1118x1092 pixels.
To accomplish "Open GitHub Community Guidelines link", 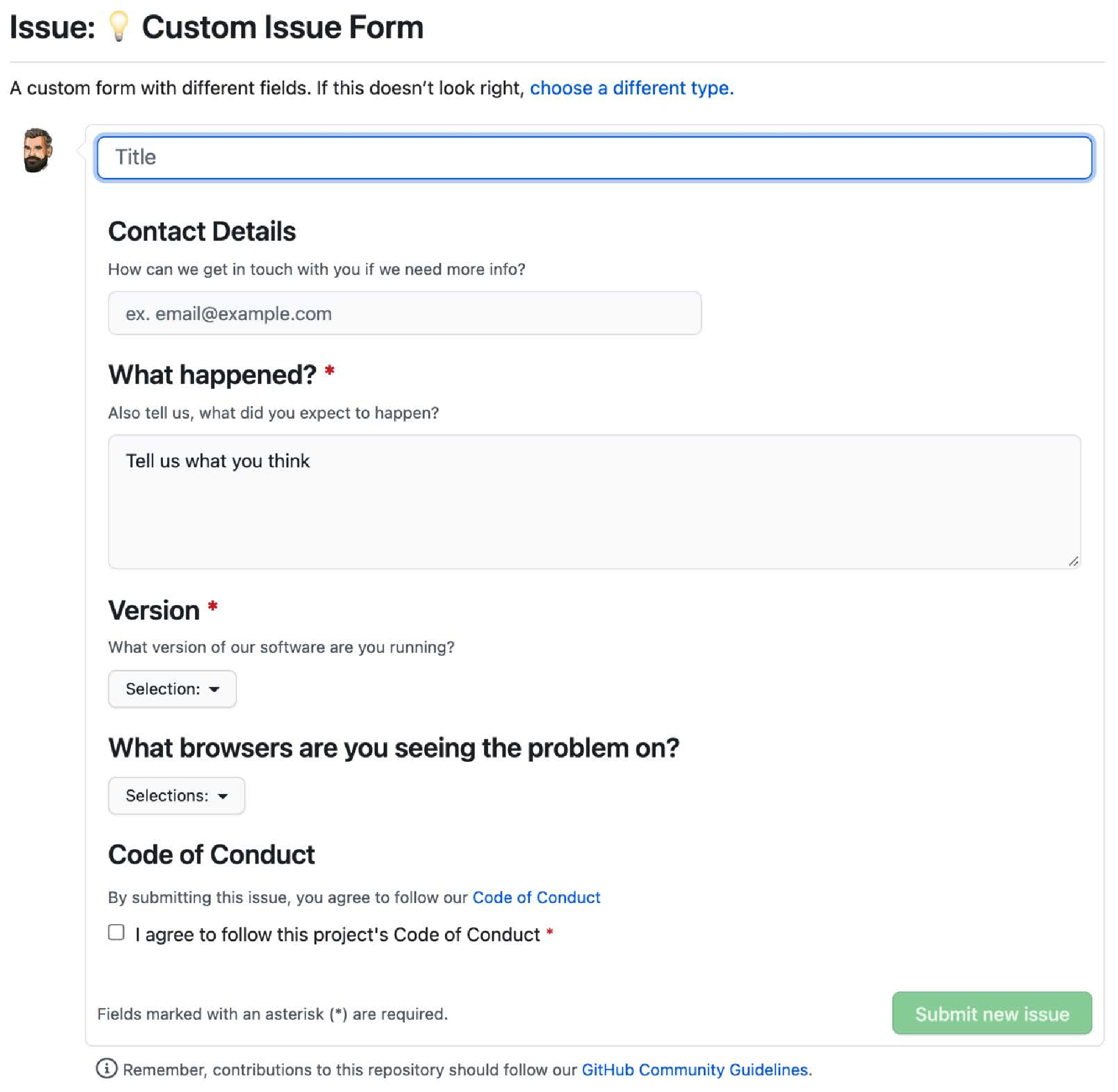I will [x=697, y=1070].
